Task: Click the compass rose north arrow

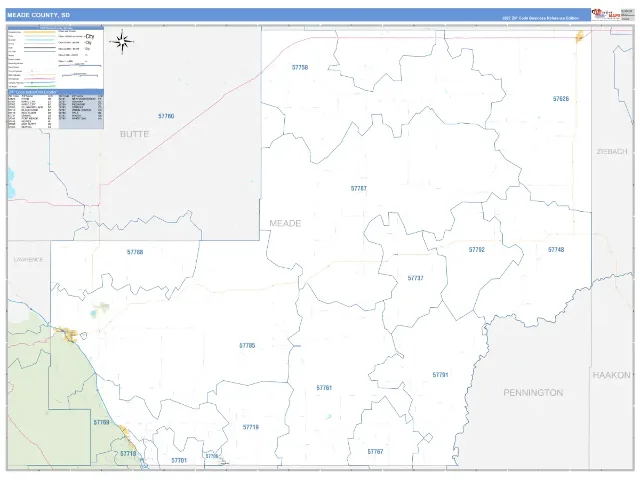Action: 122,41
